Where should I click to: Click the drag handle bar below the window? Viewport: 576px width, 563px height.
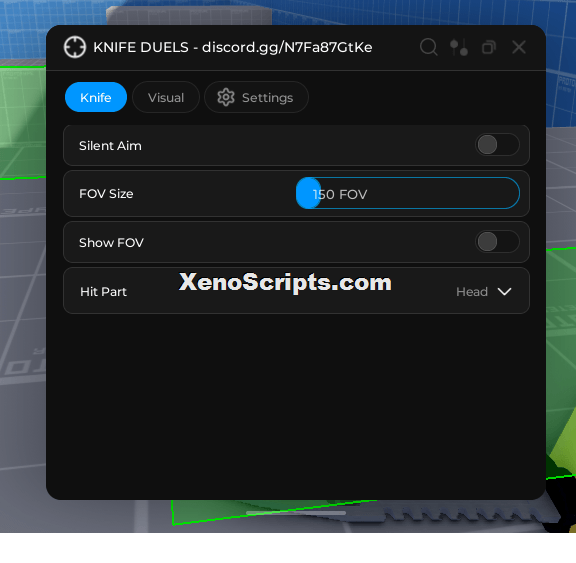click(296, 513)
